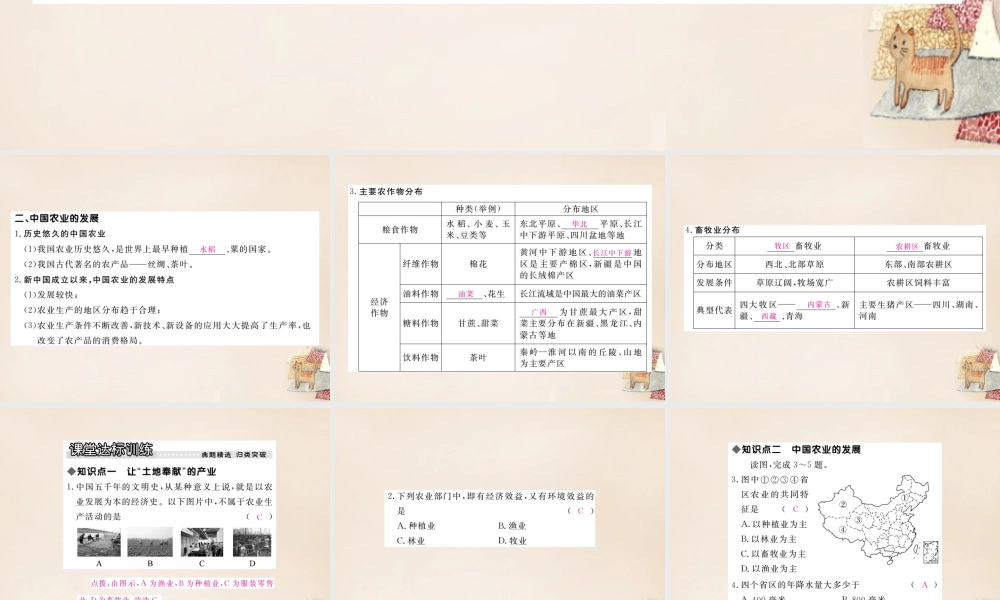The width and height of the screenshot is (1000, 600).
Task: Click the heading 1.历史悠久的中国农业
Action: [60, 234]
